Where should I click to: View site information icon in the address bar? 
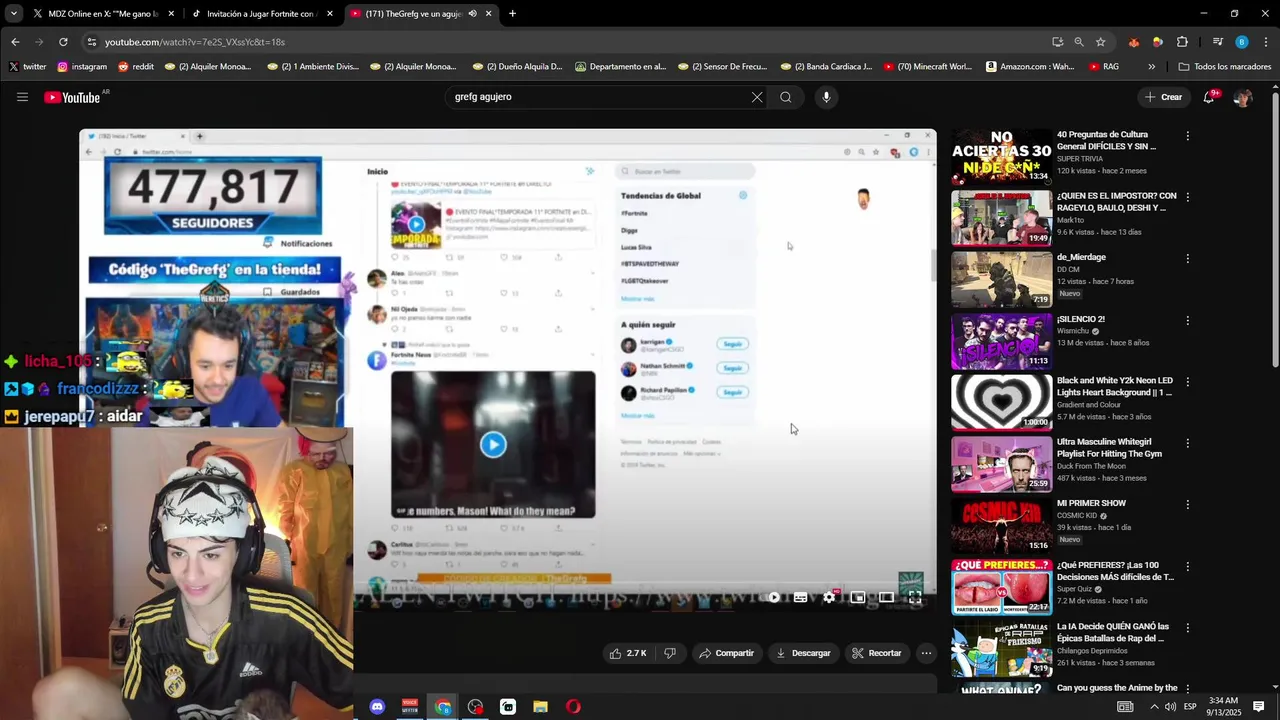91,42
